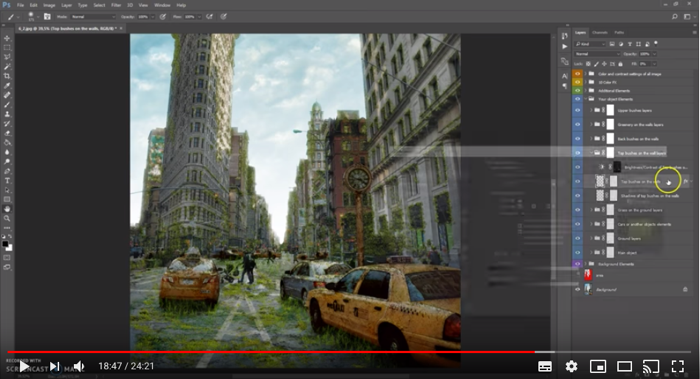Play the video

[x=24, y=367]
